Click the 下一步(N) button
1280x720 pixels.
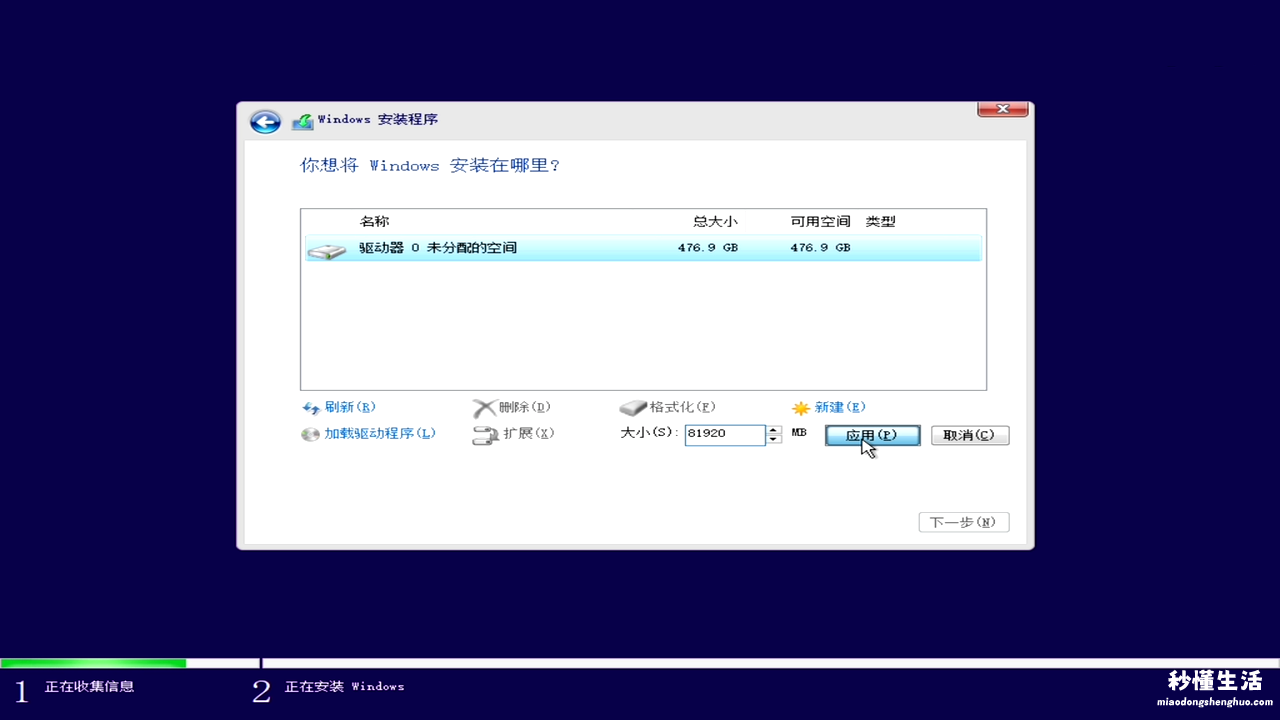click(964, 523)
